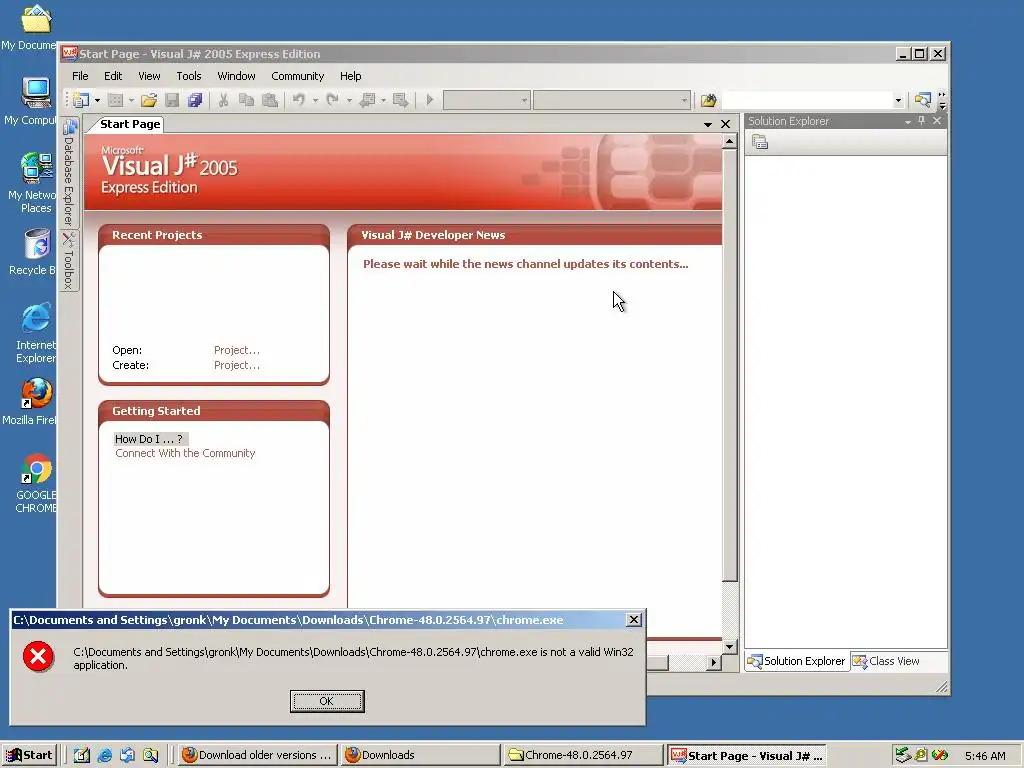Click the Navigate Forward toolbar icon
This screenshot has width=1024, height=768.
(x=400, y=100)
